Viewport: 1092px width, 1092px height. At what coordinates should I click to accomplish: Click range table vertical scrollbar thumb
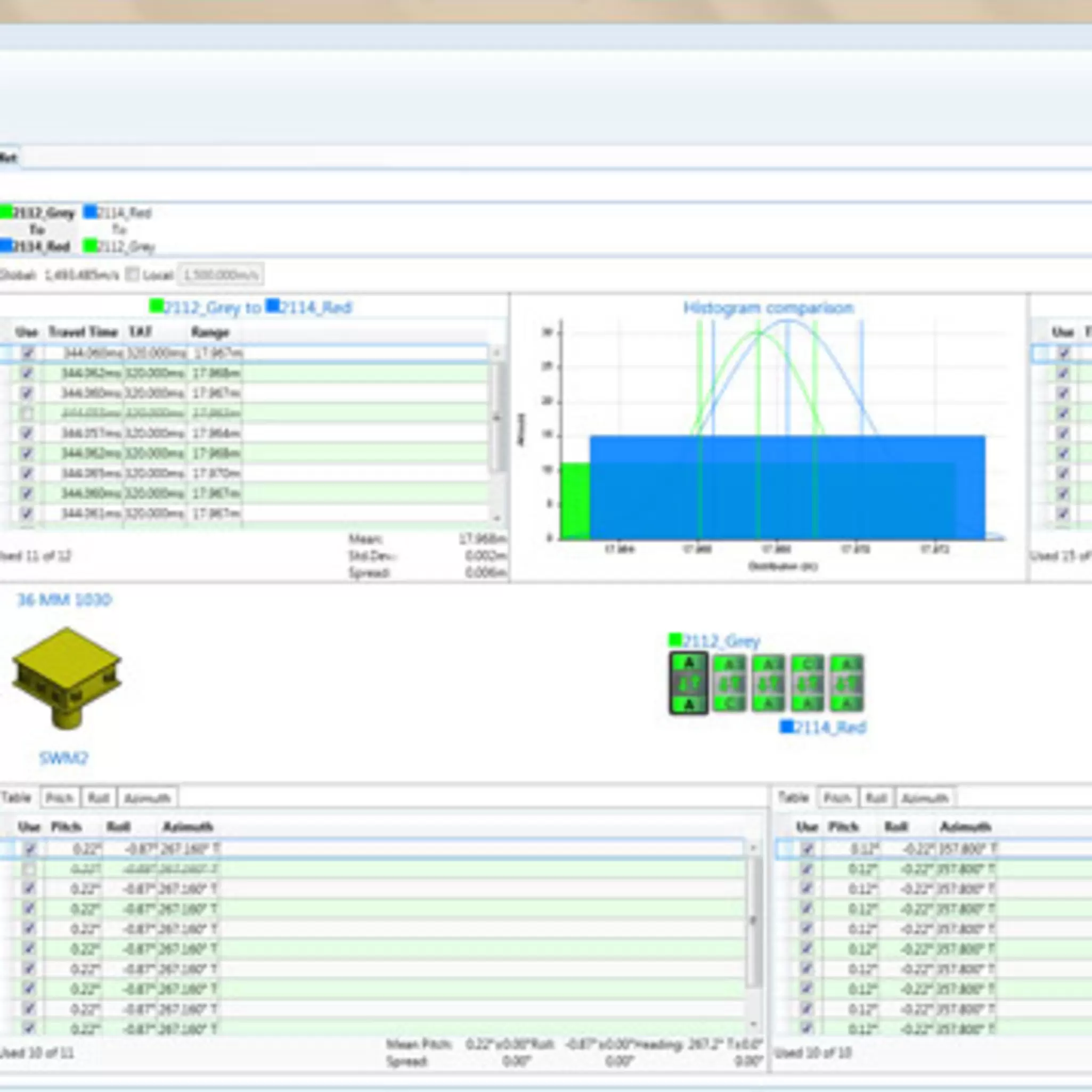click(497, 418)
